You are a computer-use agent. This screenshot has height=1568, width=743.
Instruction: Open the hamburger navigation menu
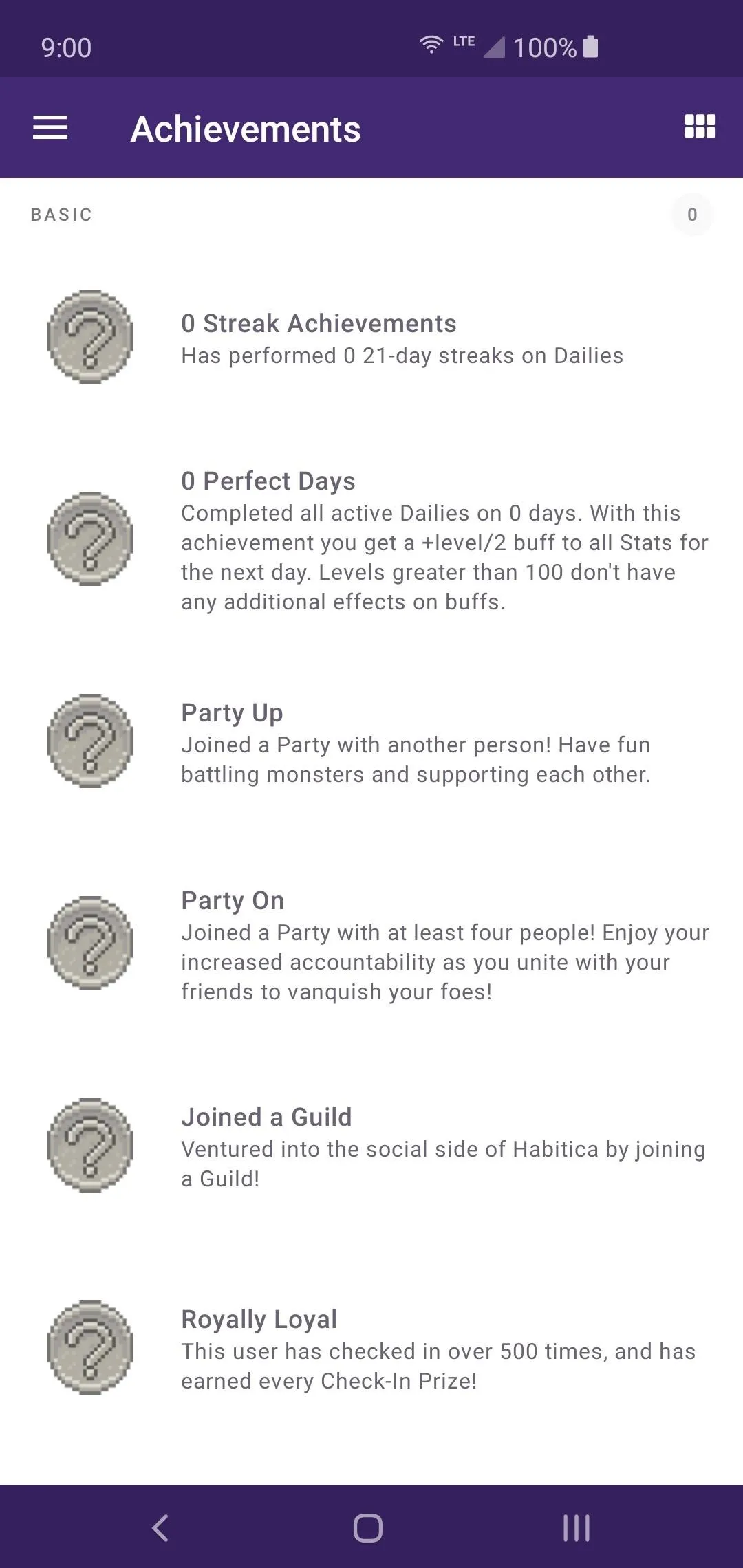[x=50, y=128]
